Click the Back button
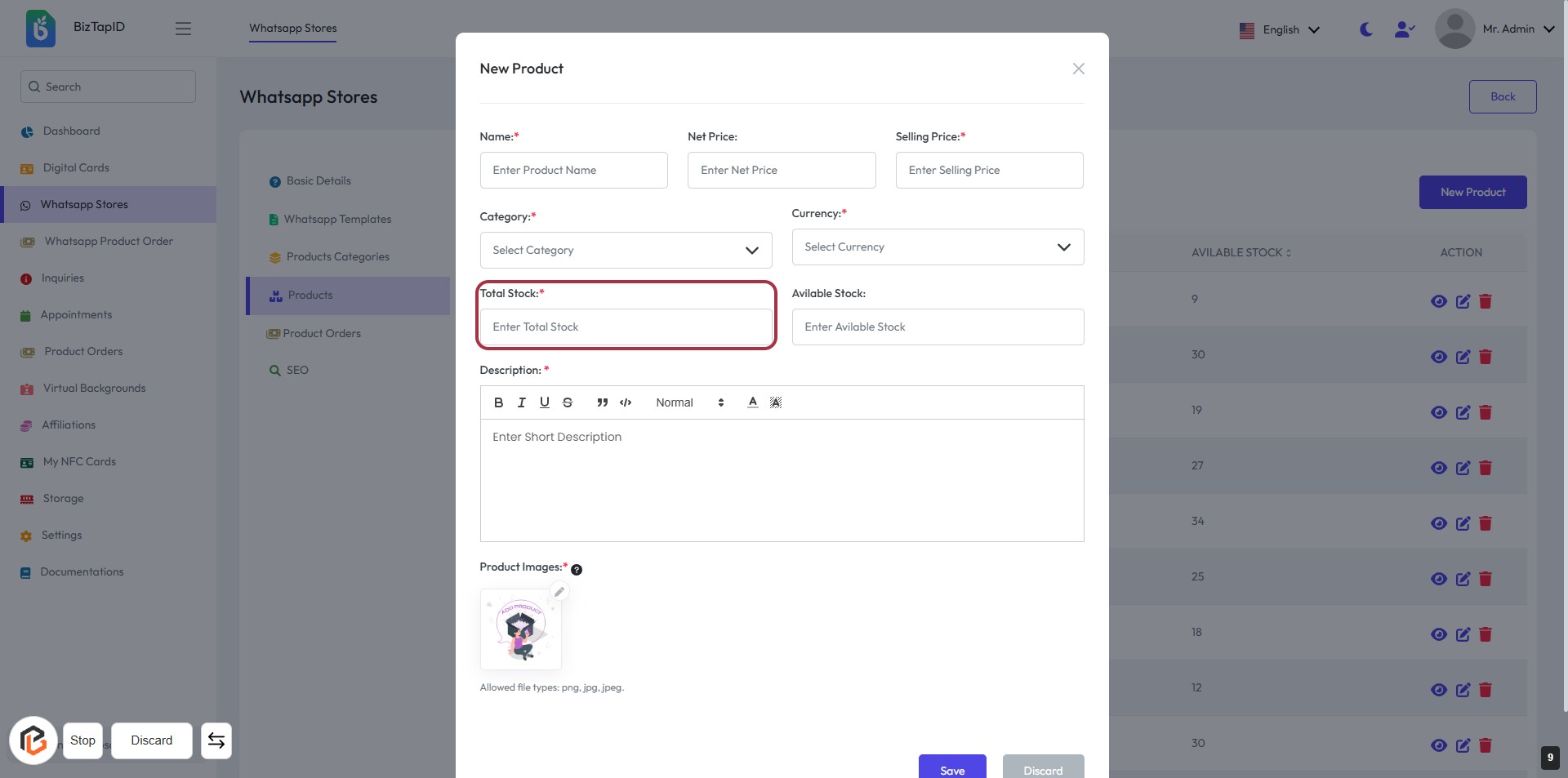 pos(1502,96)
